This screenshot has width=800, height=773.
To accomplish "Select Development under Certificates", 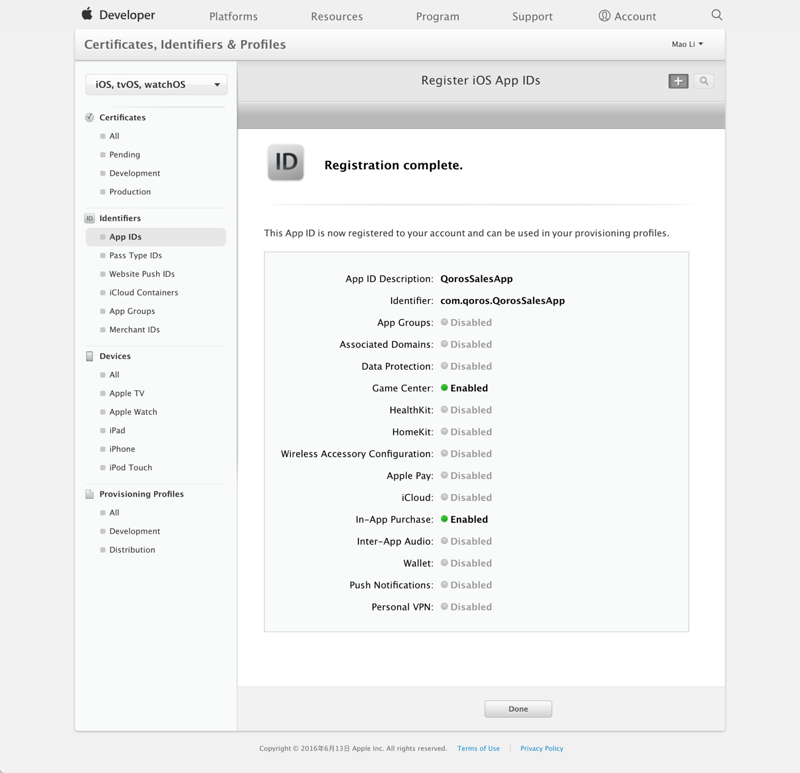I will click(135, 173).
